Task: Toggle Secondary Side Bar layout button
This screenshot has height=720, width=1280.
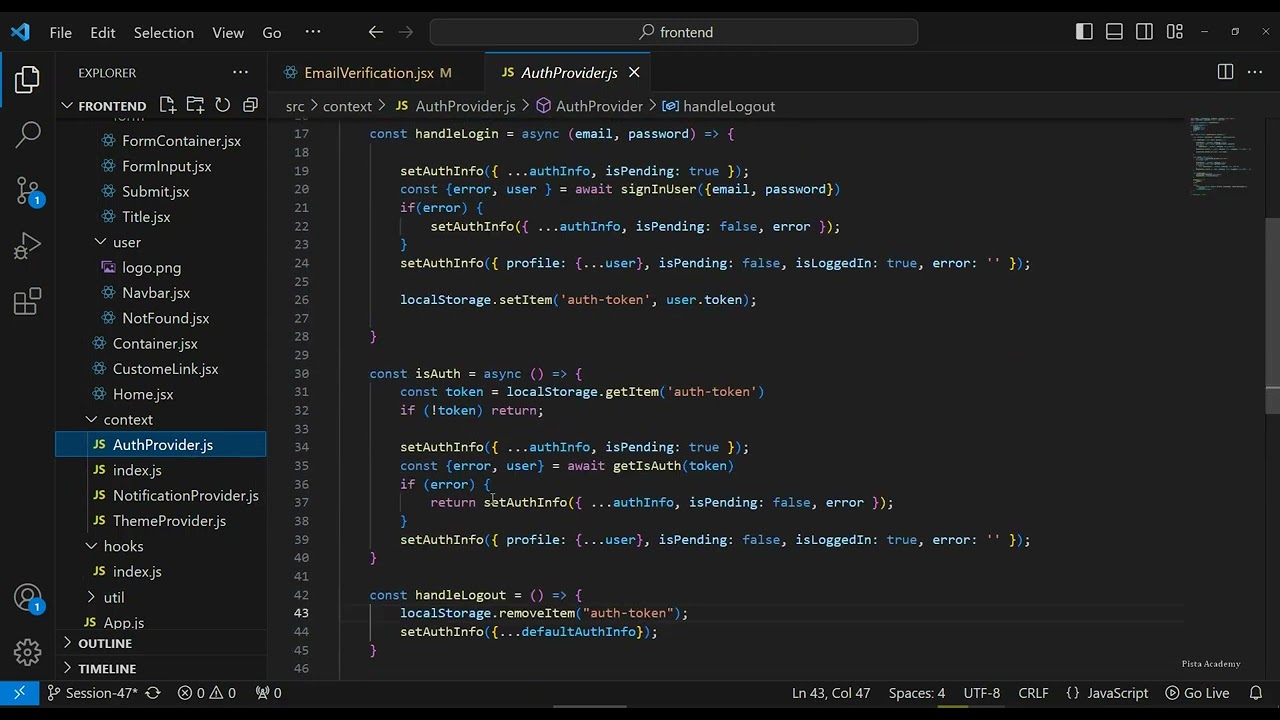Action: coord(1145,32)
